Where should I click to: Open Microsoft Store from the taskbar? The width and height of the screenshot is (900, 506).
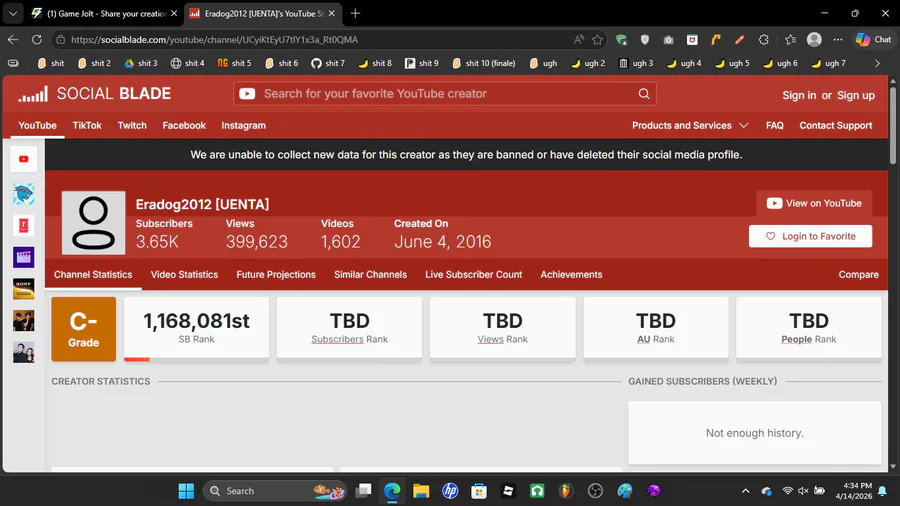(x=479, y=491)
